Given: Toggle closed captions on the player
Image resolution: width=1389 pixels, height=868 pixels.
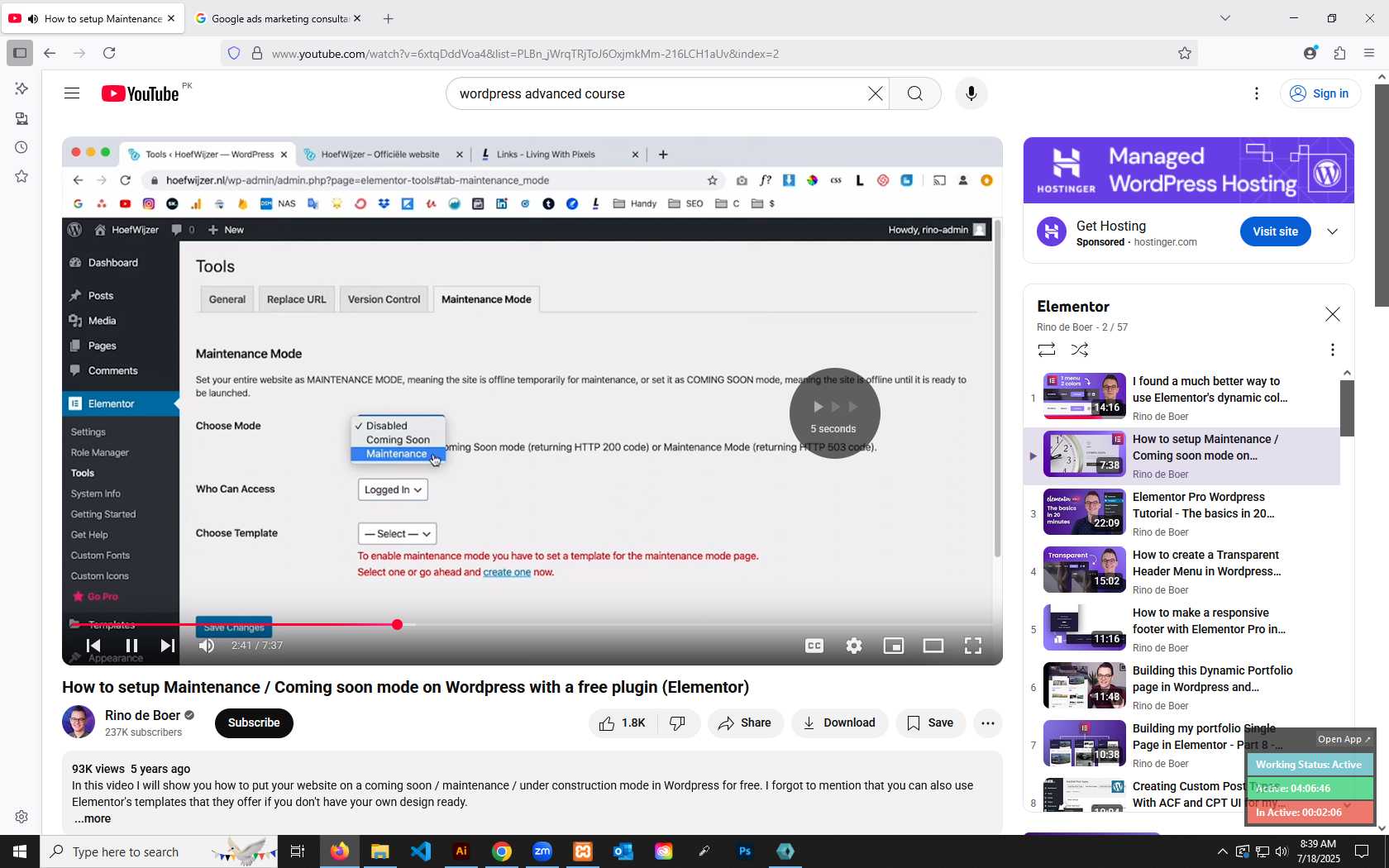Looking at the screenshot, I should pyautogui.click(x=814, y=646).
